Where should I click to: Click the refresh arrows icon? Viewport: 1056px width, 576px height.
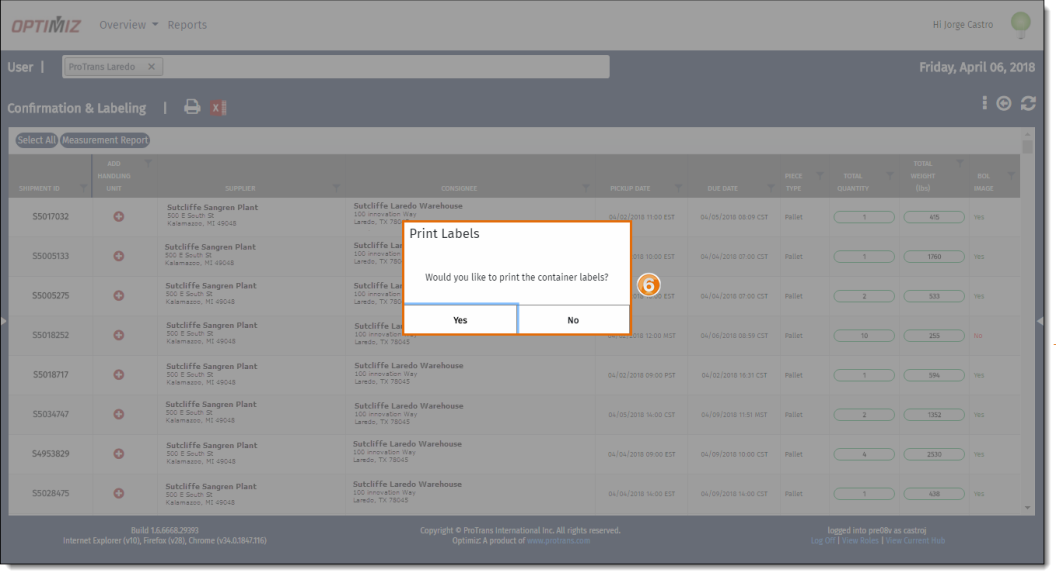click(1027, 104)
